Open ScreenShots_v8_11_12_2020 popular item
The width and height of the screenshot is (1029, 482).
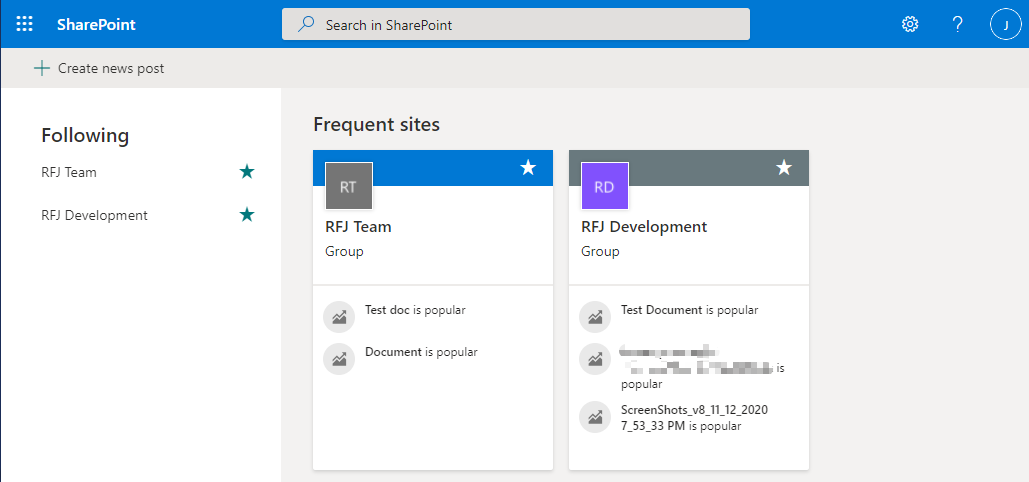(x=694, y=418)
